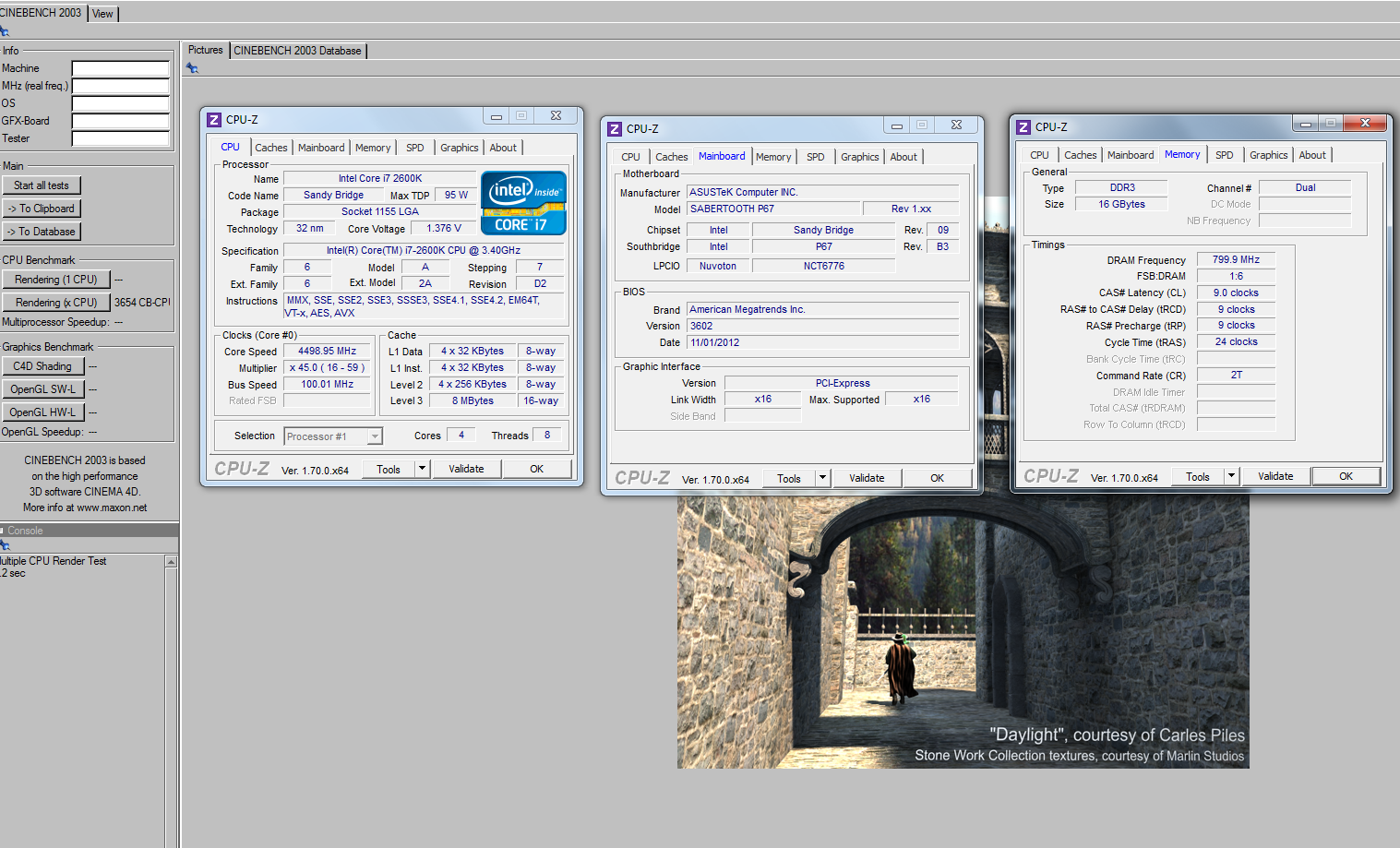Click To Database button
The height and width of the screenshot is (848, 1400).
(42, 232)
